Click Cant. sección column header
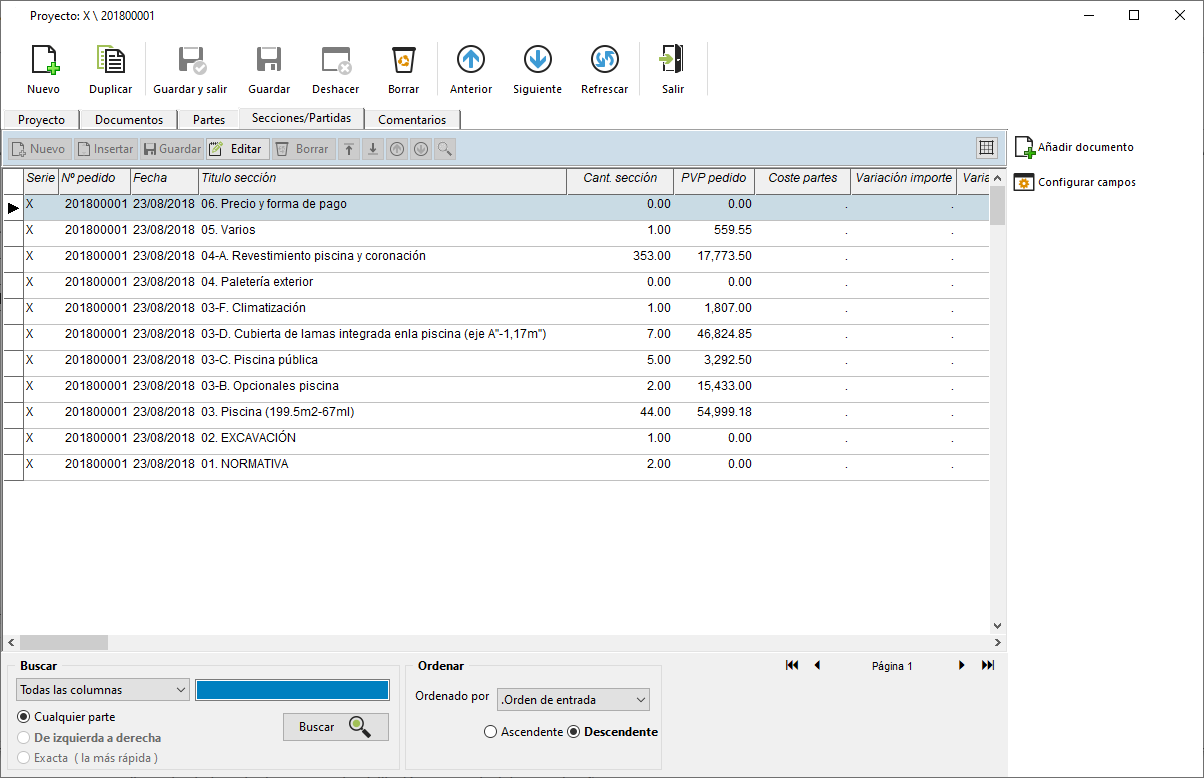This screenshot has height=778, width=1204. coord(621,179)
